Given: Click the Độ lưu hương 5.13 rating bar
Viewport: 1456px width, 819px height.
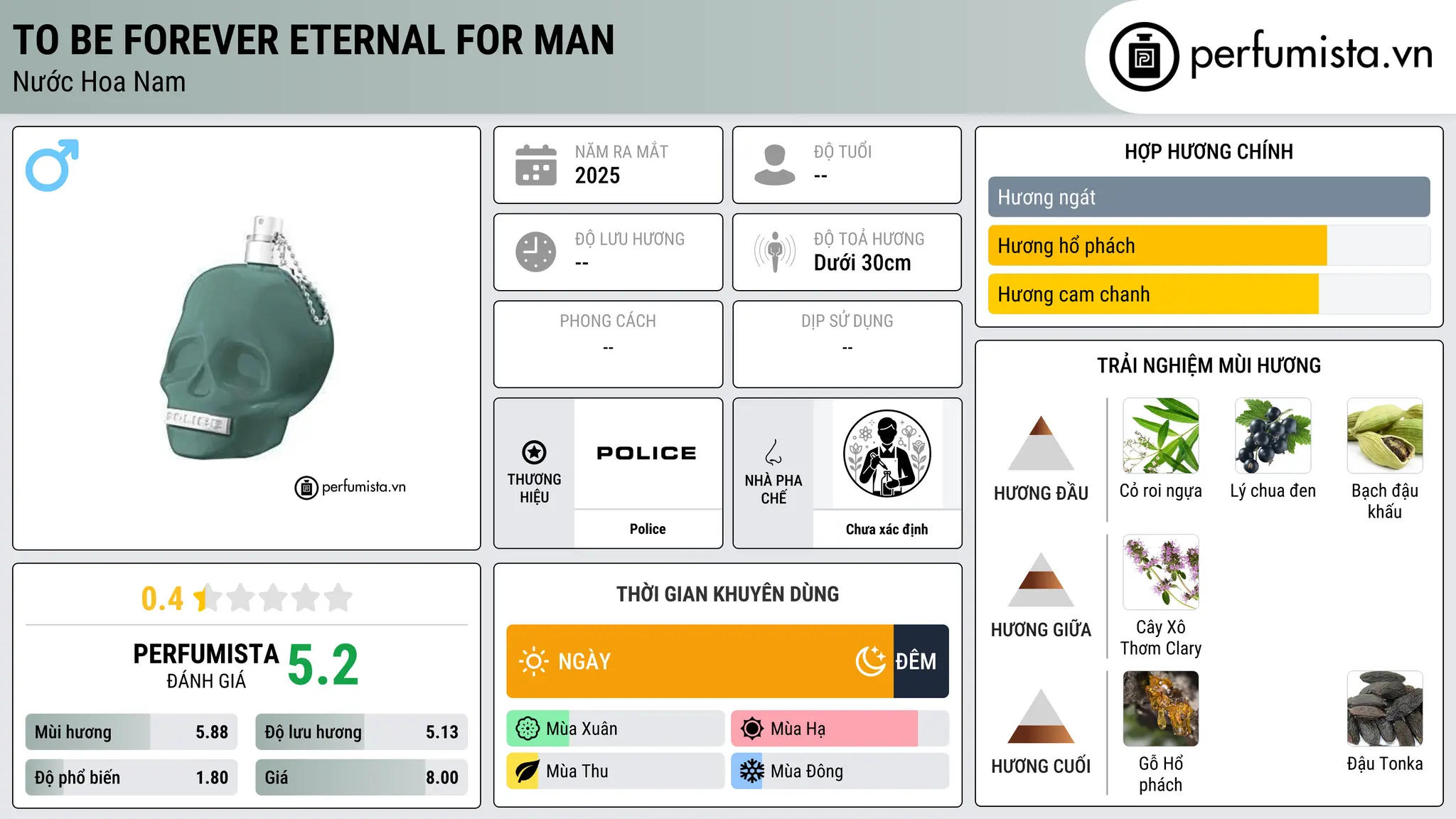Looking at the screenshot, I should (361, 732).
